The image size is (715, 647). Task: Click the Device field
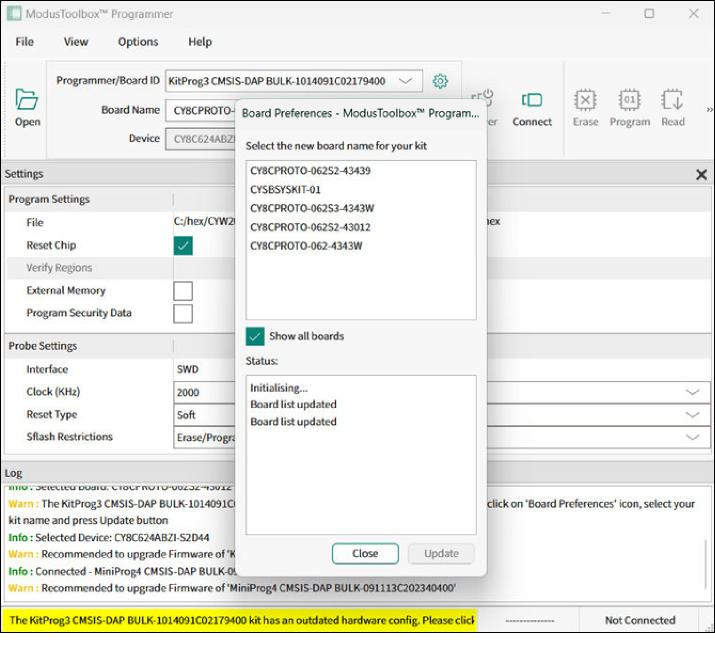point(201,139)
